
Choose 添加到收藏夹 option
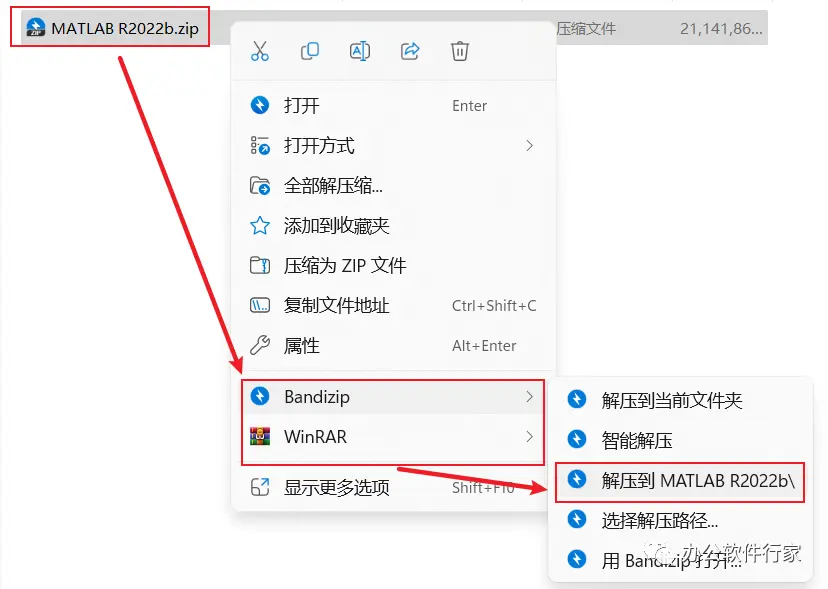(393, 226)
